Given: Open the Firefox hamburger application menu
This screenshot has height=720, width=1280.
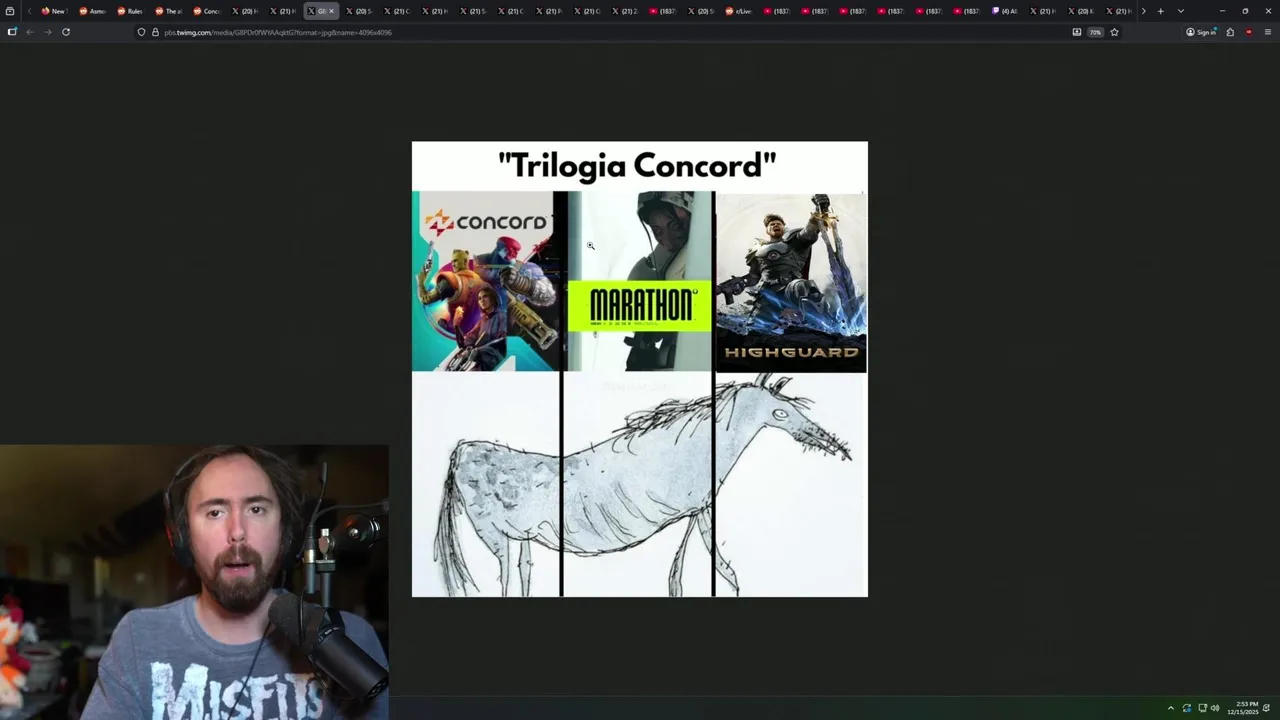Looking at the screenshot, I should coord(1267,32).
